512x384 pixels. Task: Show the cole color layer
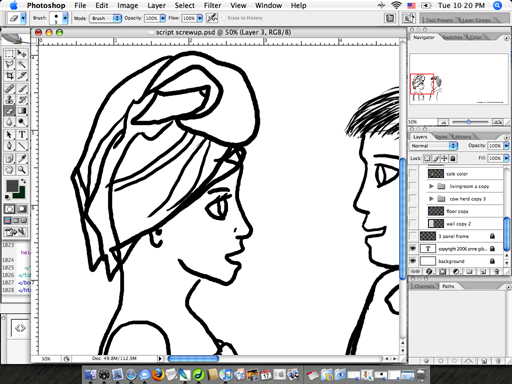[x=413, y=174]
